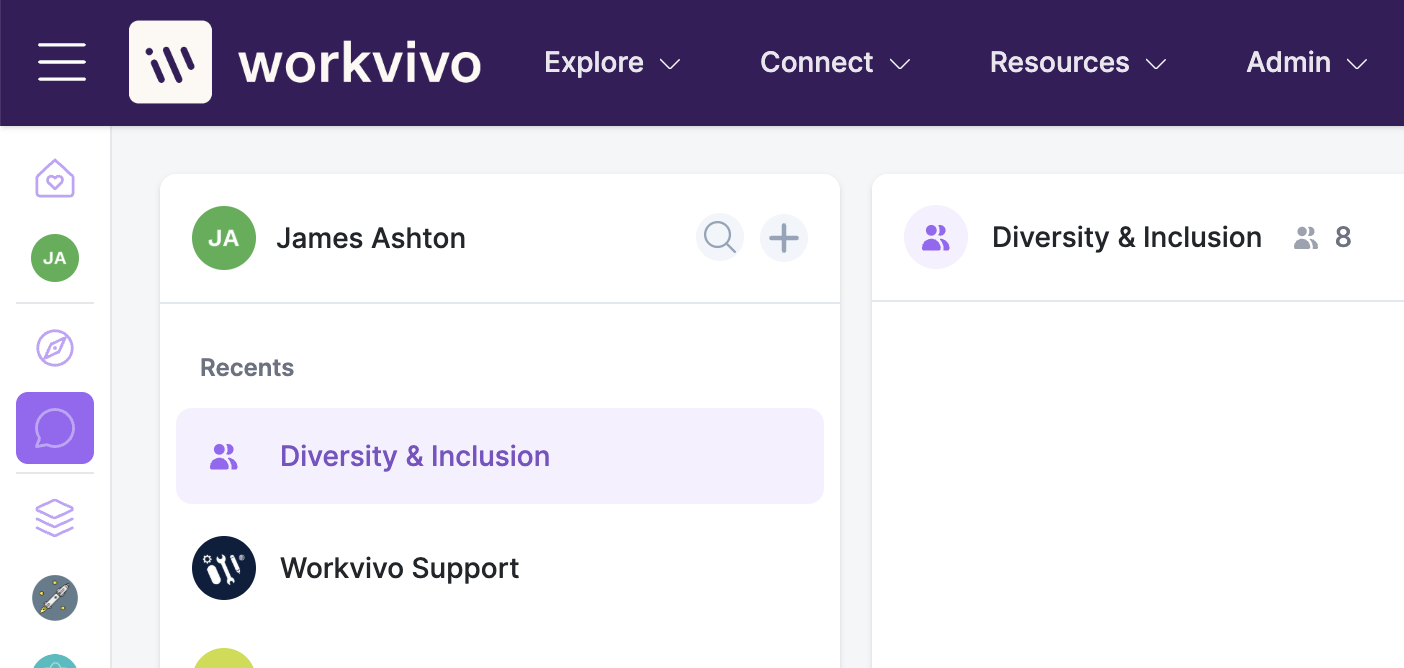Open the home heart icon in sidebar
The width and height of the screenshot is (1404, 668).
point(55,179)
